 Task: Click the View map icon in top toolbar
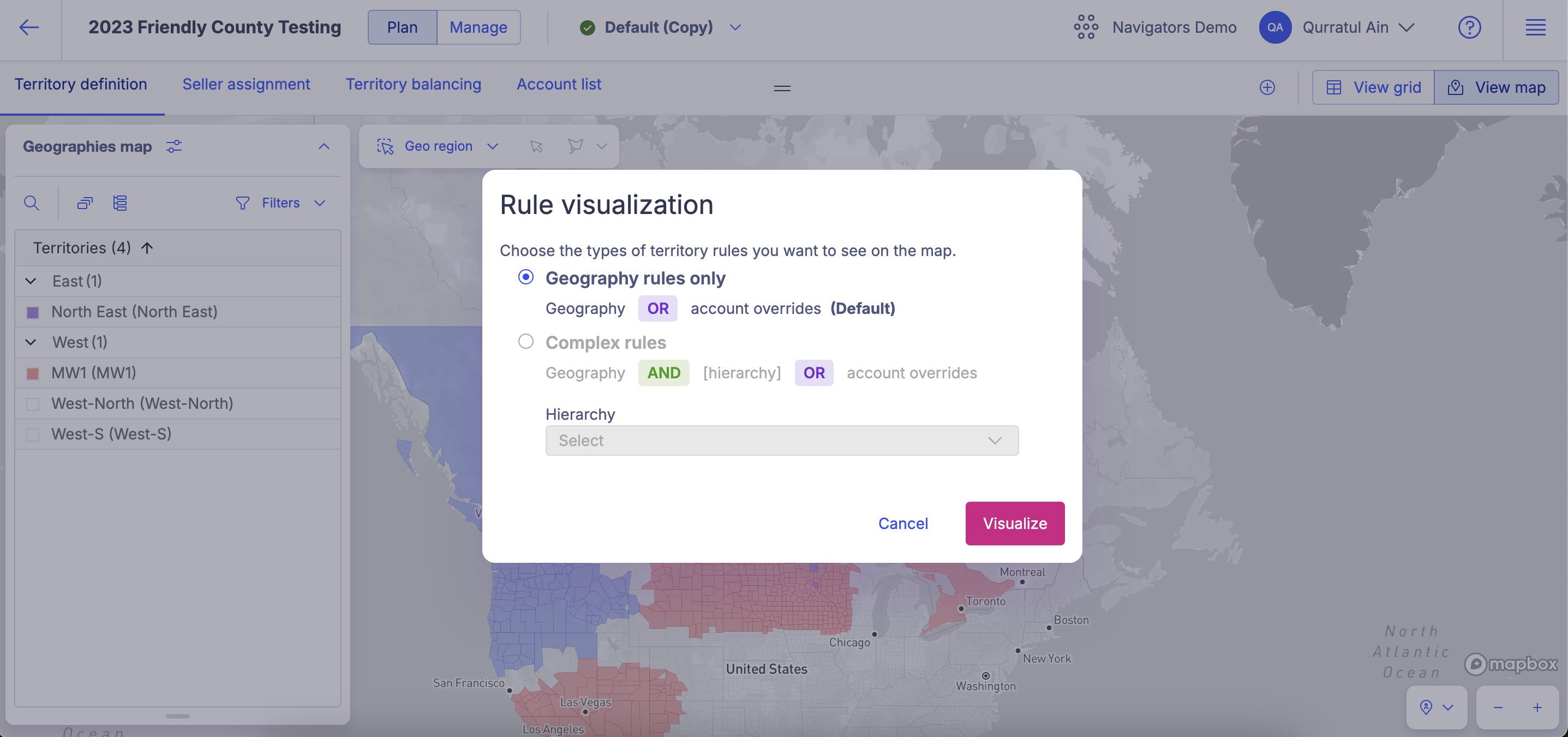coord(1456,86)
